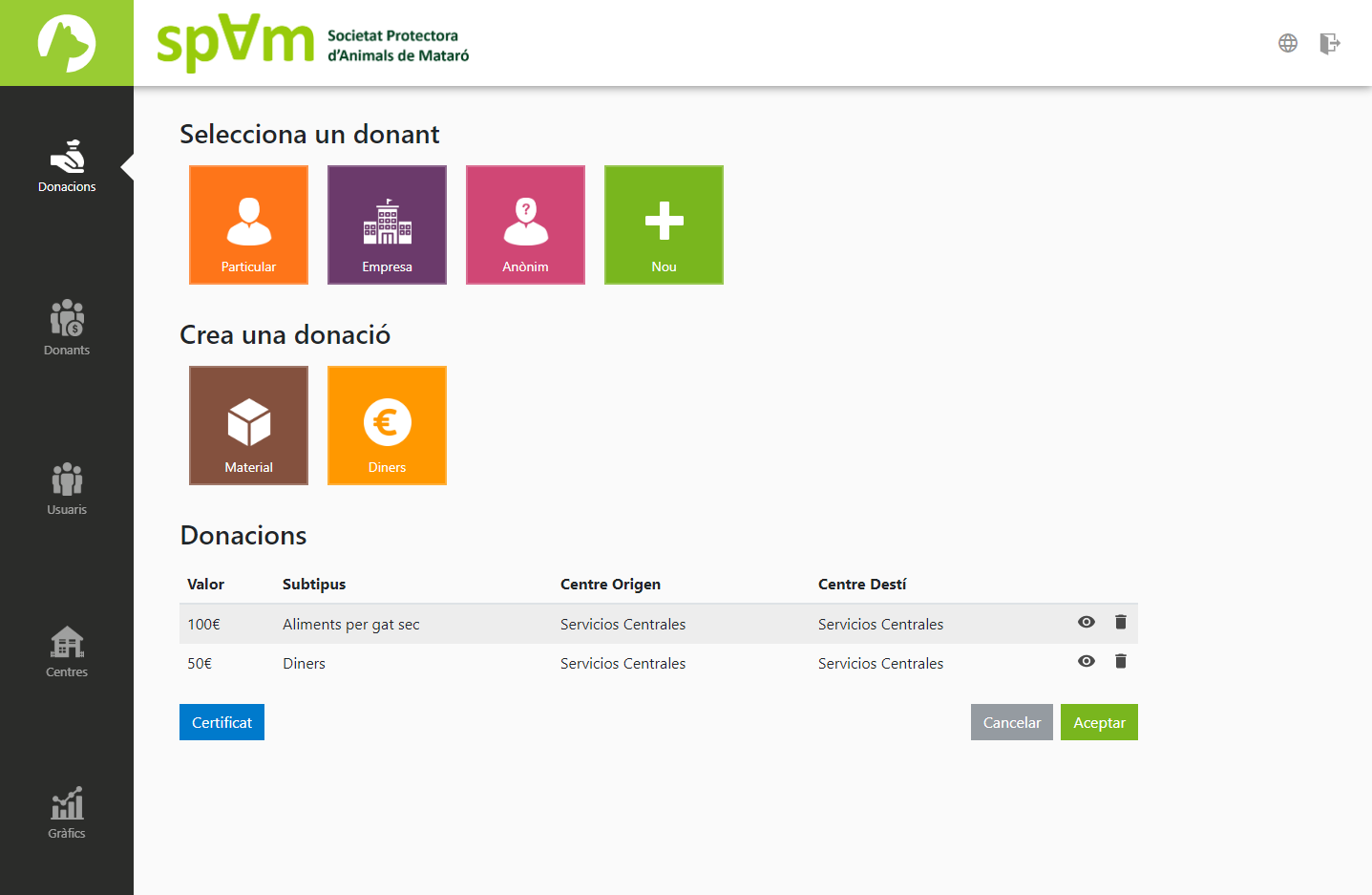1372x895 pixels.
Task: Create a Material donation tile
Action: 248,425
